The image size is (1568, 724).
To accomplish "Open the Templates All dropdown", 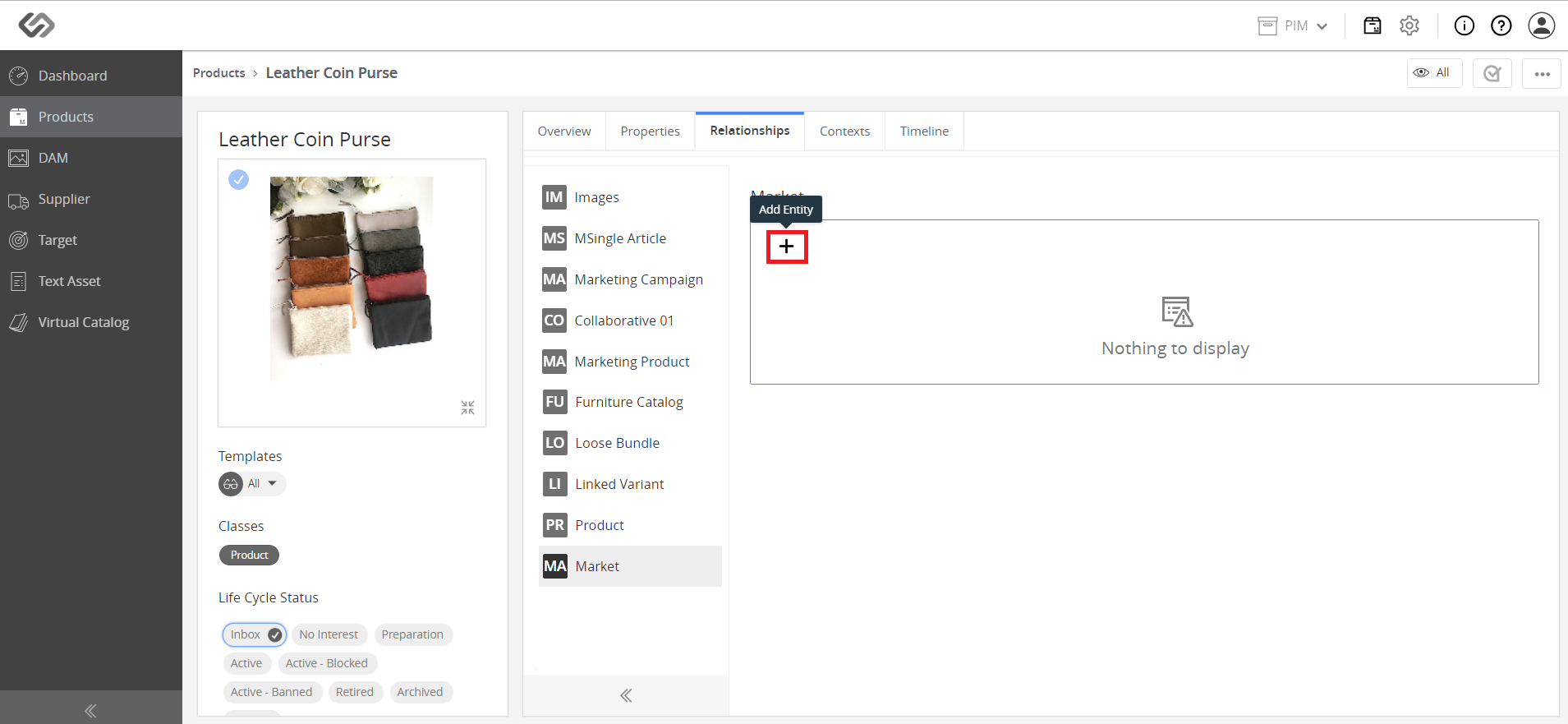I will (x=252, y=484).
